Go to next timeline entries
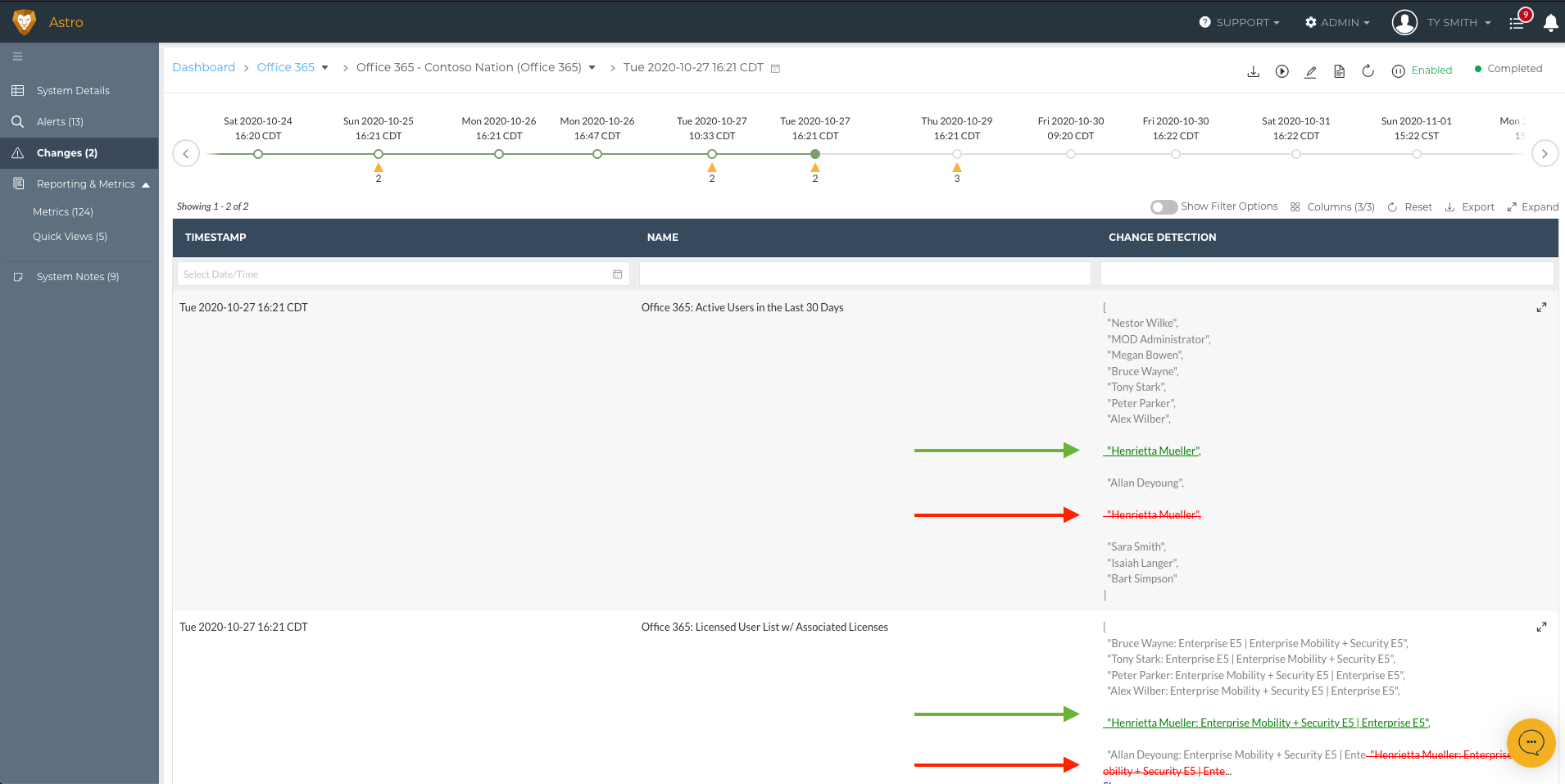Viewport: 1565px width, 784px height. coord(1545,153)
